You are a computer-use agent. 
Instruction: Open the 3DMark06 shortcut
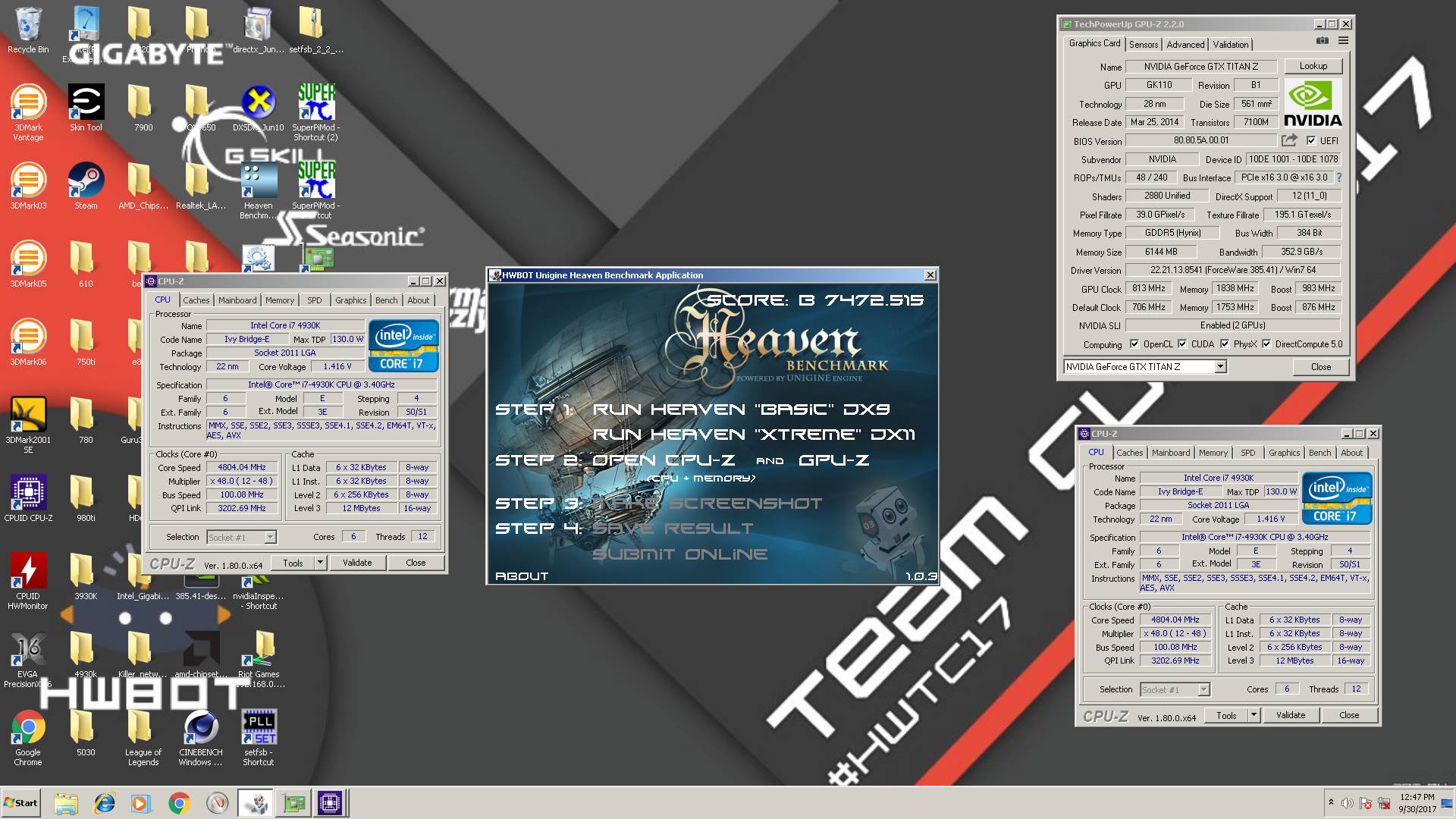tap(28, 342)
